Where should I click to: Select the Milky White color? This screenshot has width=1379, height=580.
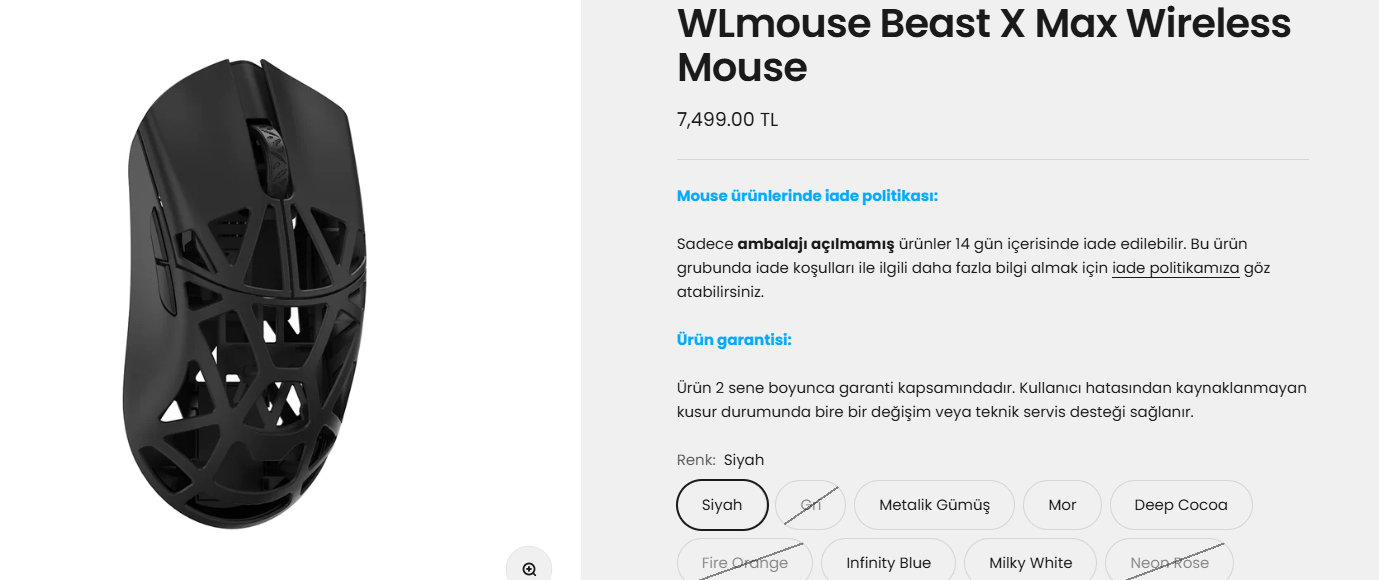coord(1030,562)
